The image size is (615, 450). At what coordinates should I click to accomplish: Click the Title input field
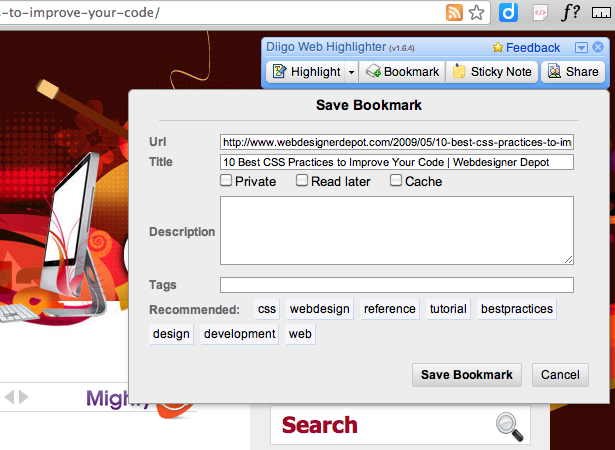[x=397, y=162]
